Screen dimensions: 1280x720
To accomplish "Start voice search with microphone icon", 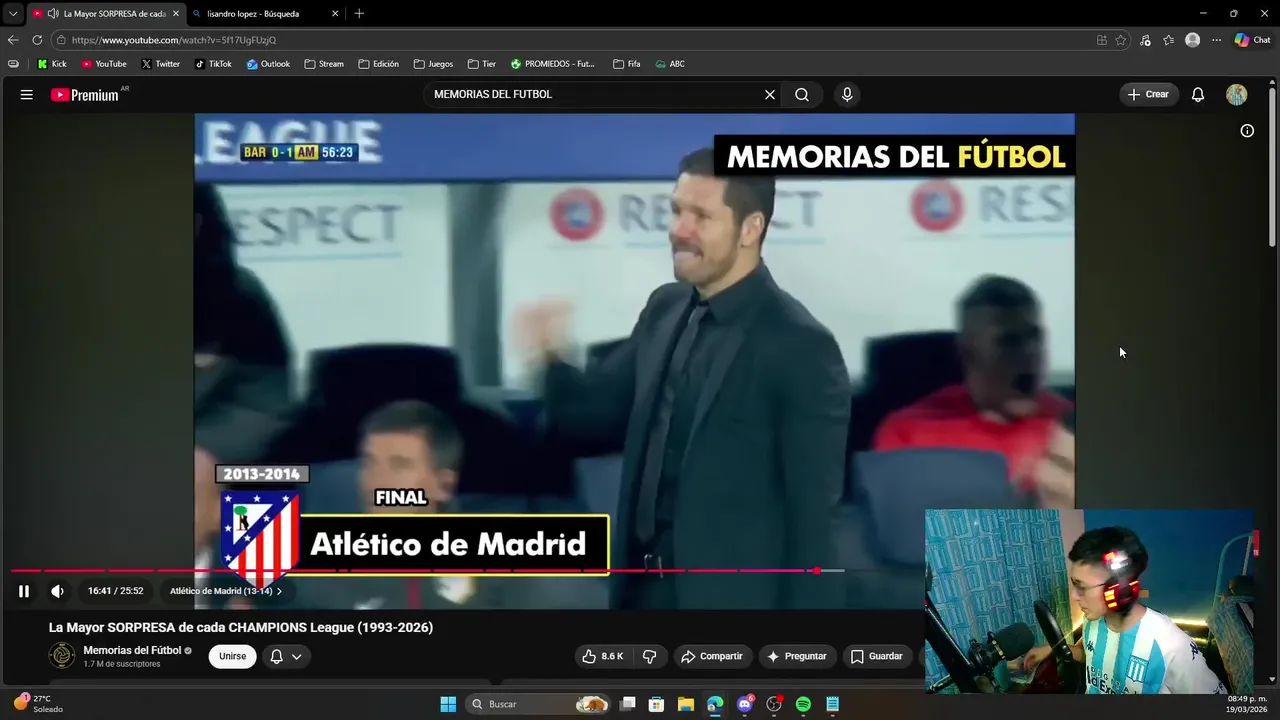I will [847, 95].
